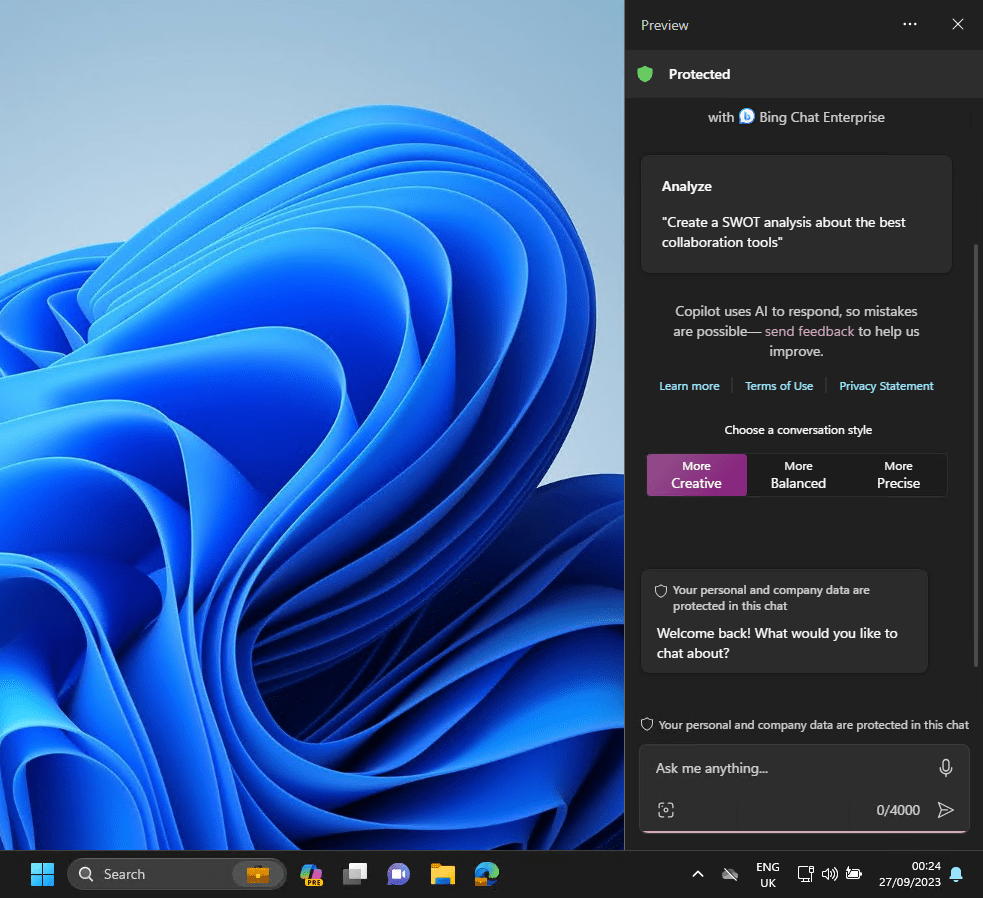The width and height of the screenshot is (983, 898).
Task: Open the ENG UK language switcher
Action: click(x=767, y=874)
